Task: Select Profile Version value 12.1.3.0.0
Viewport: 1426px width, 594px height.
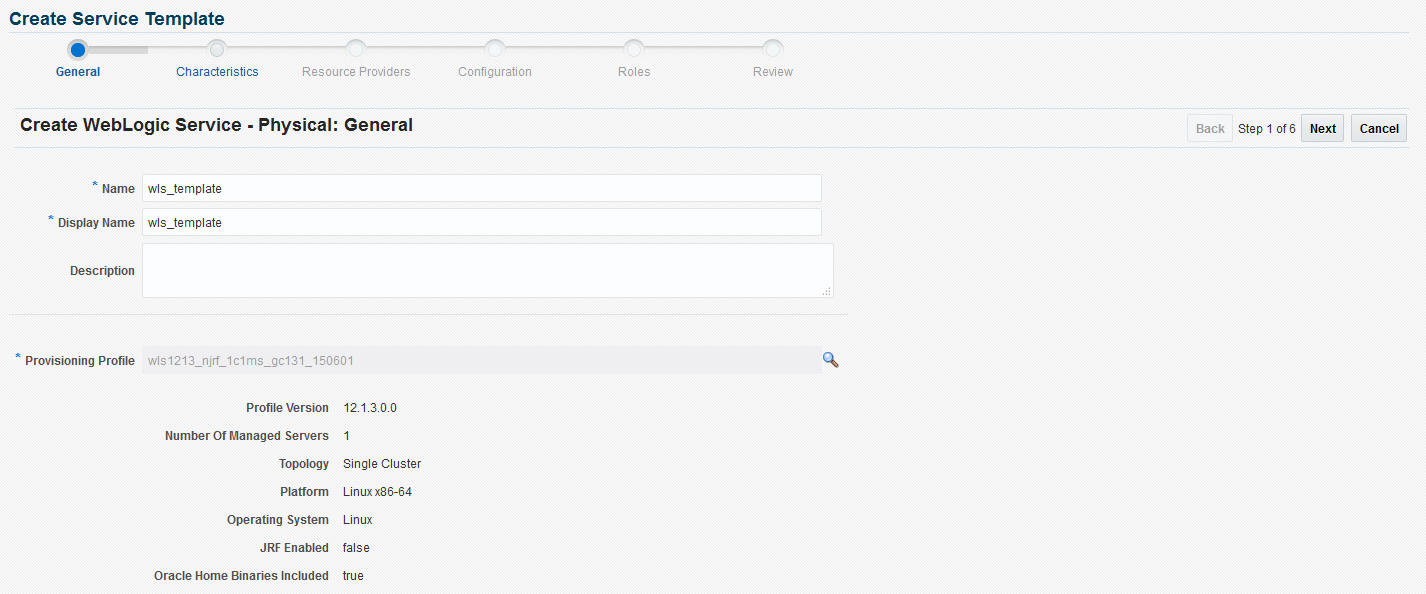Action: (x=370, y=408)
